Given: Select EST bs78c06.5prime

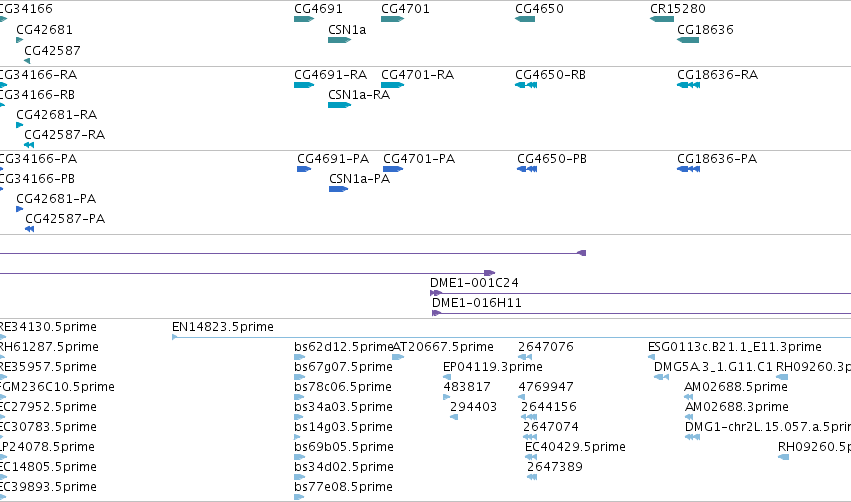Looking at the screenshot, I should (342, 387).
